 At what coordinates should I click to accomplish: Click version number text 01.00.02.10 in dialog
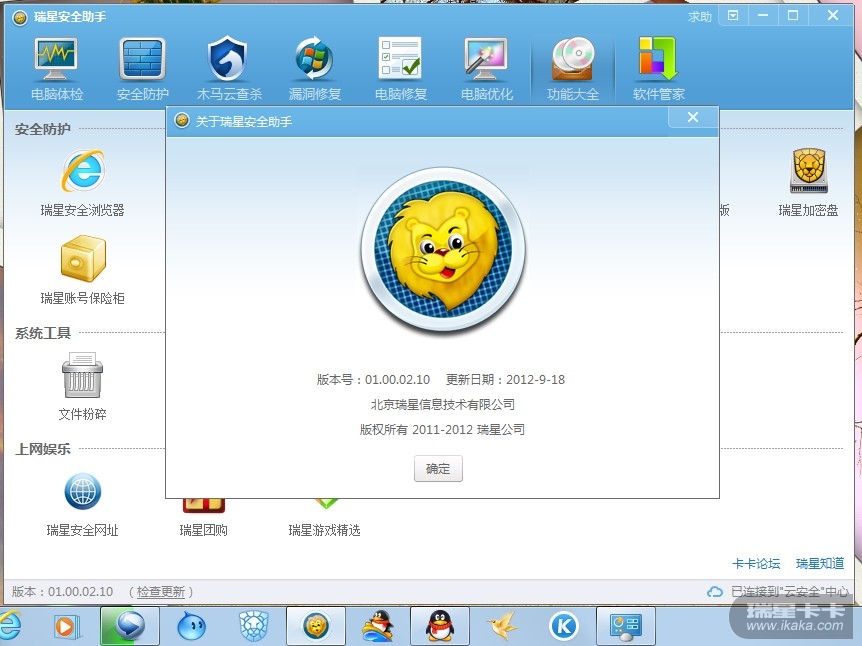(x=397, y=379)
